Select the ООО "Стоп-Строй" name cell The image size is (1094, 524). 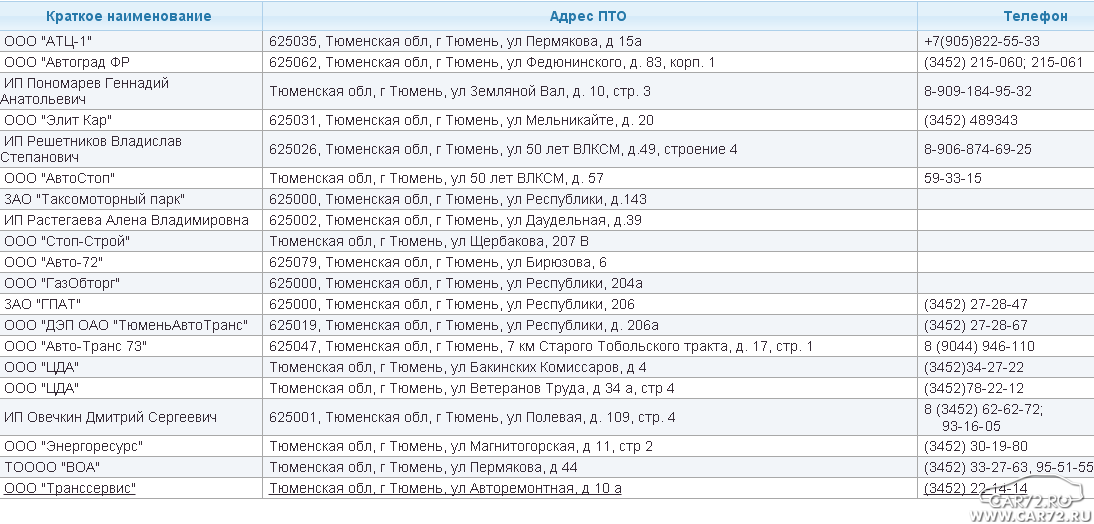click(x=67, y=241)
